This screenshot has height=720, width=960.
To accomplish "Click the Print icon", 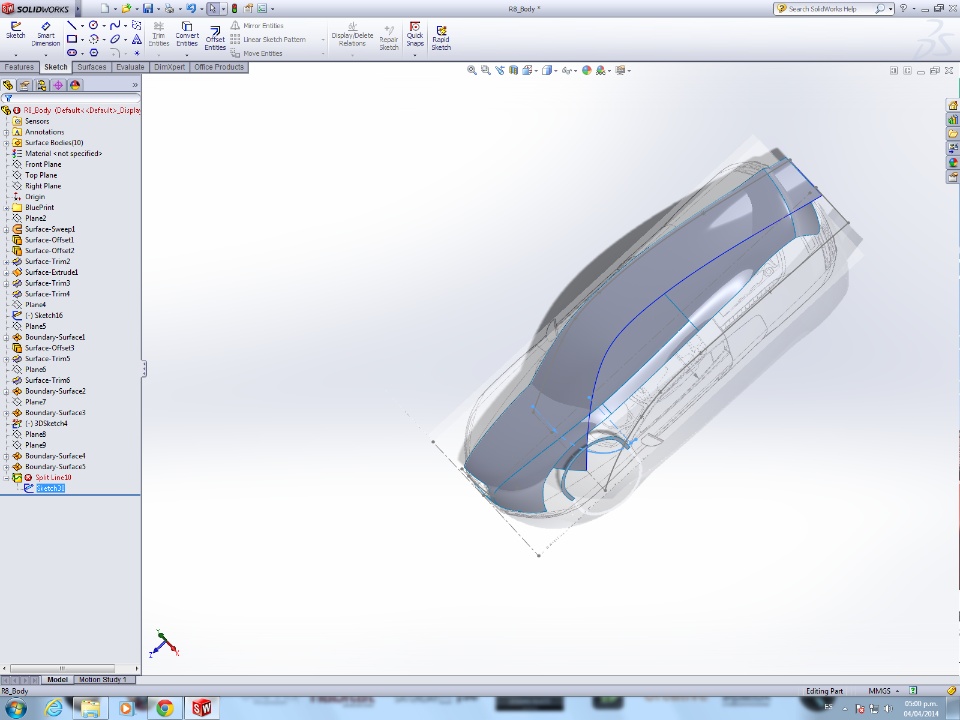I will point(169,9).
